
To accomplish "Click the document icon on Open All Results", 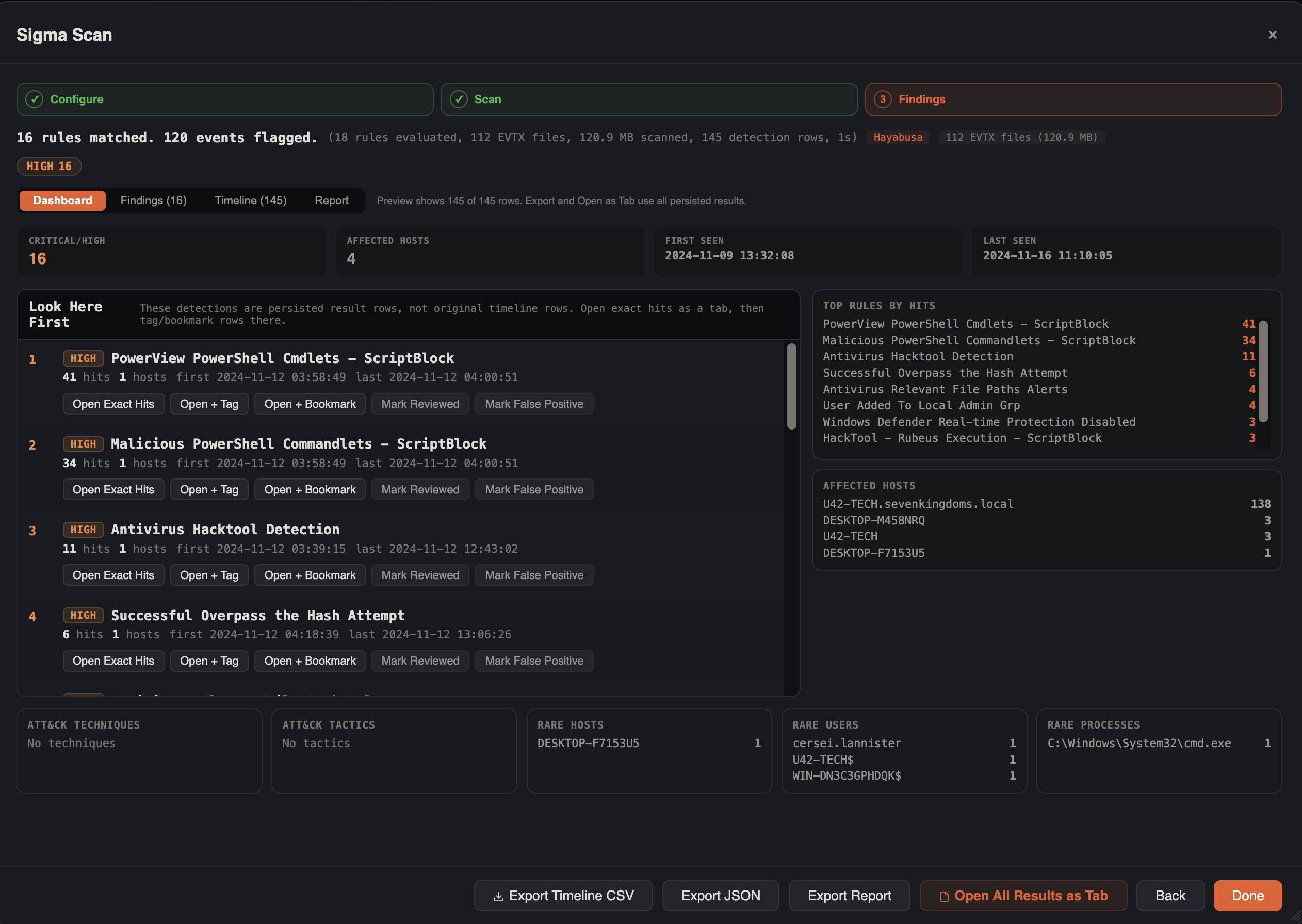I will (944, 897).
